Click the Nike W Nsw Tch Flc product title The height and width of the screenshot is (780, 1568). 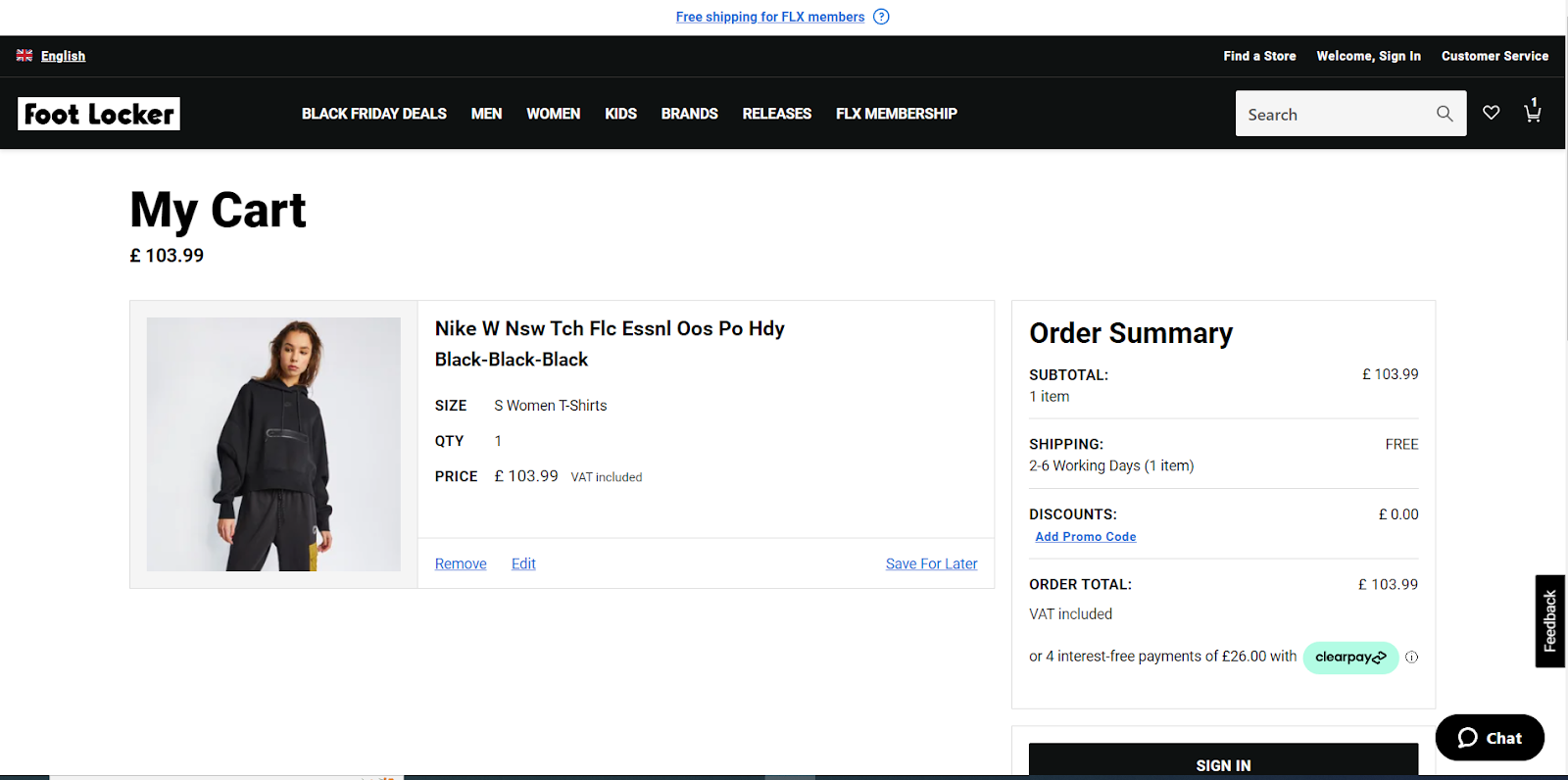tap(610, 328)
